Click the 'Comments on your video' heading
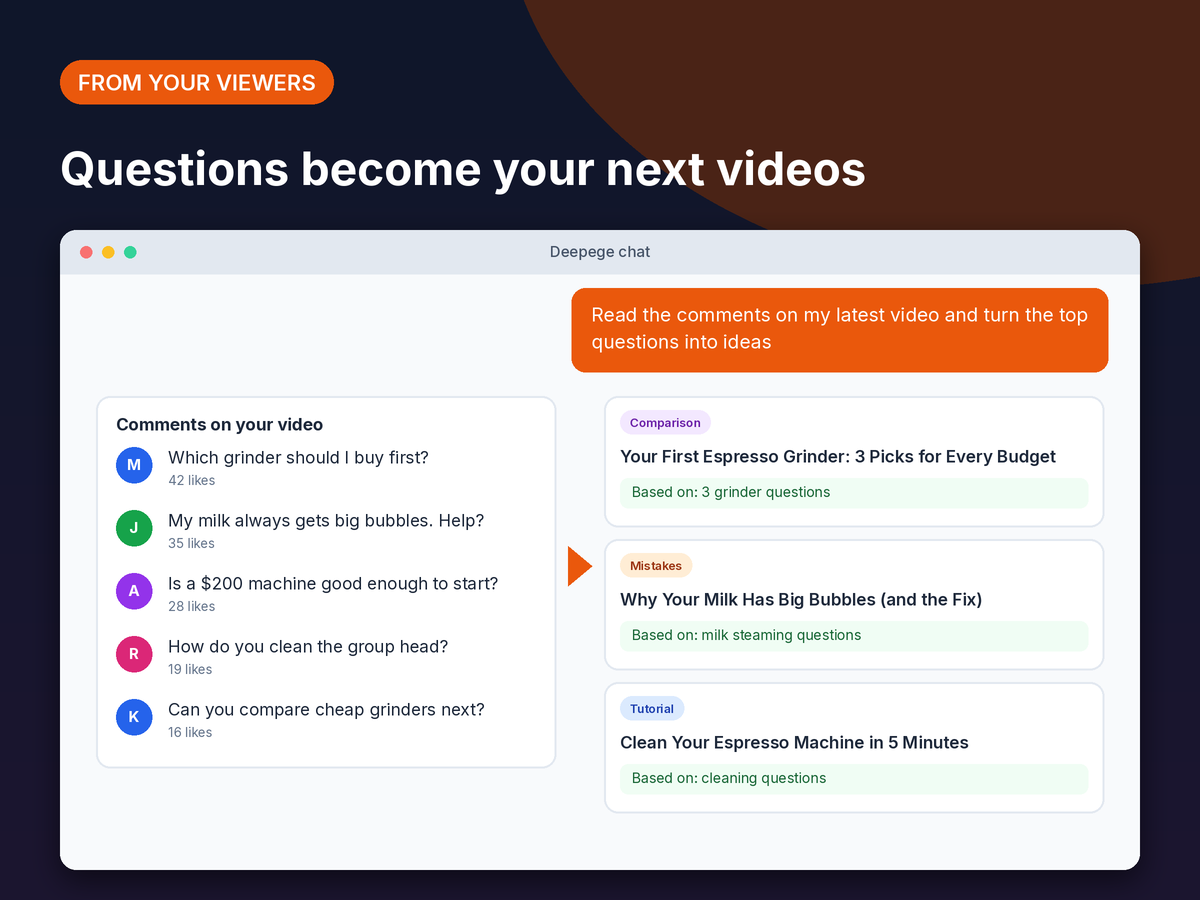The width and height of the screenshot is (1200, 900). point(220,425)
